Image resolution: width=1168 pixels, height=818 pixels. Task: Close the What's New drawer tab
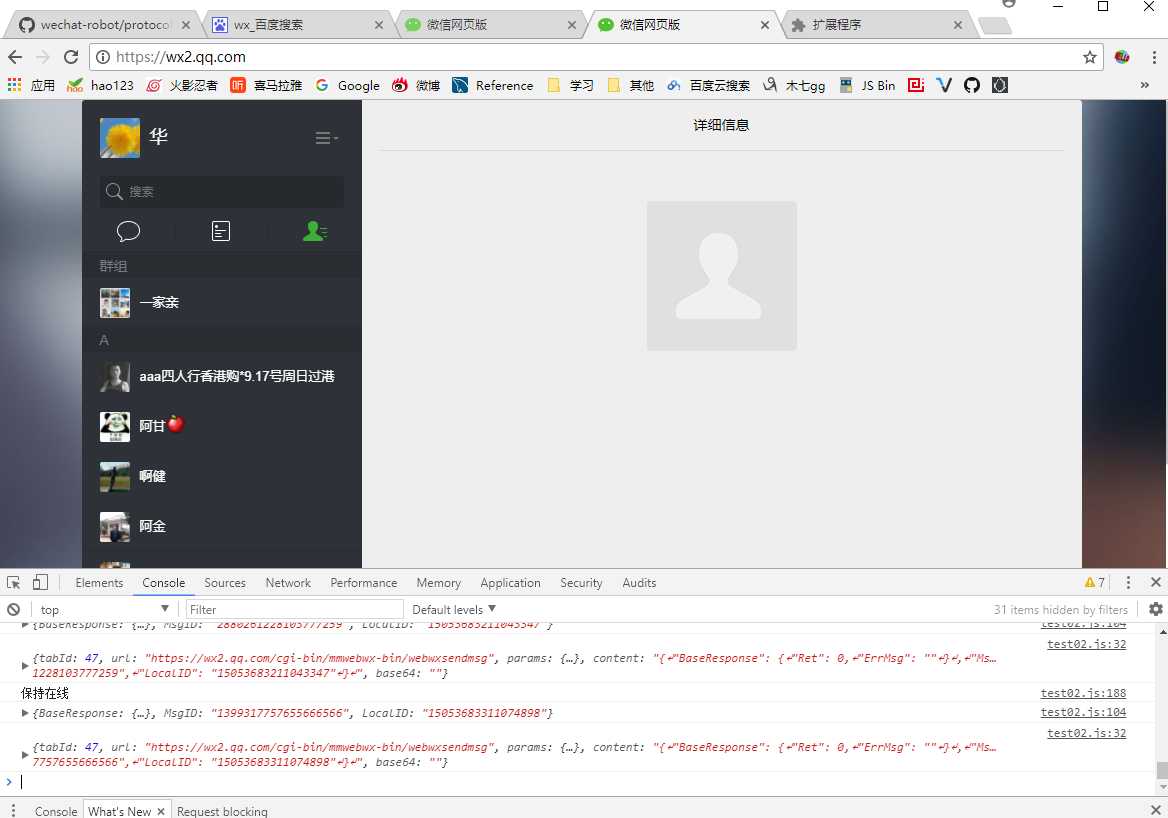click(x=160, y=811)
